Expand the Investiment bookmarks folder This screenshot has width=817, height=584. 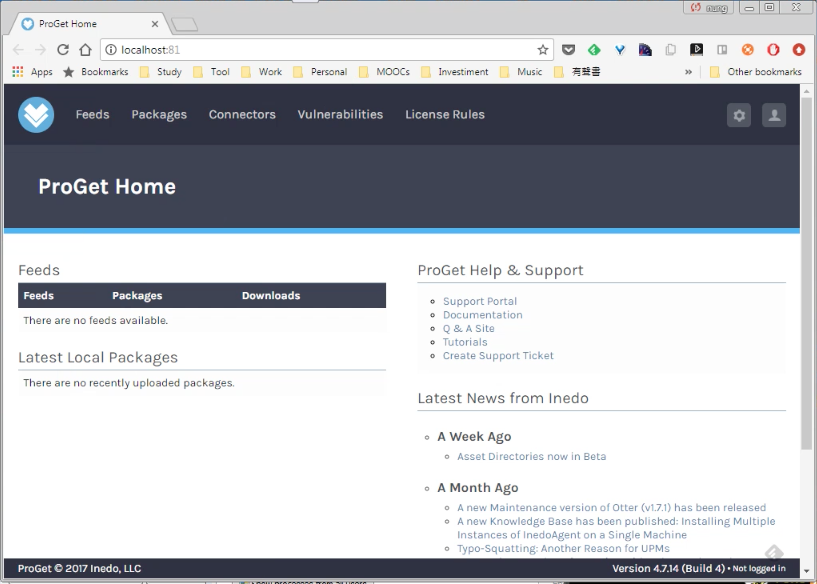pyautogui.click(x=455, y=72)
